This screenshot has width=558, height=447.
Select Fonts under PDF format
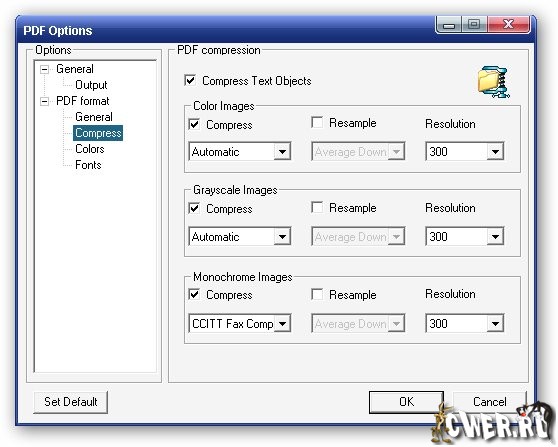coord(88,165)
